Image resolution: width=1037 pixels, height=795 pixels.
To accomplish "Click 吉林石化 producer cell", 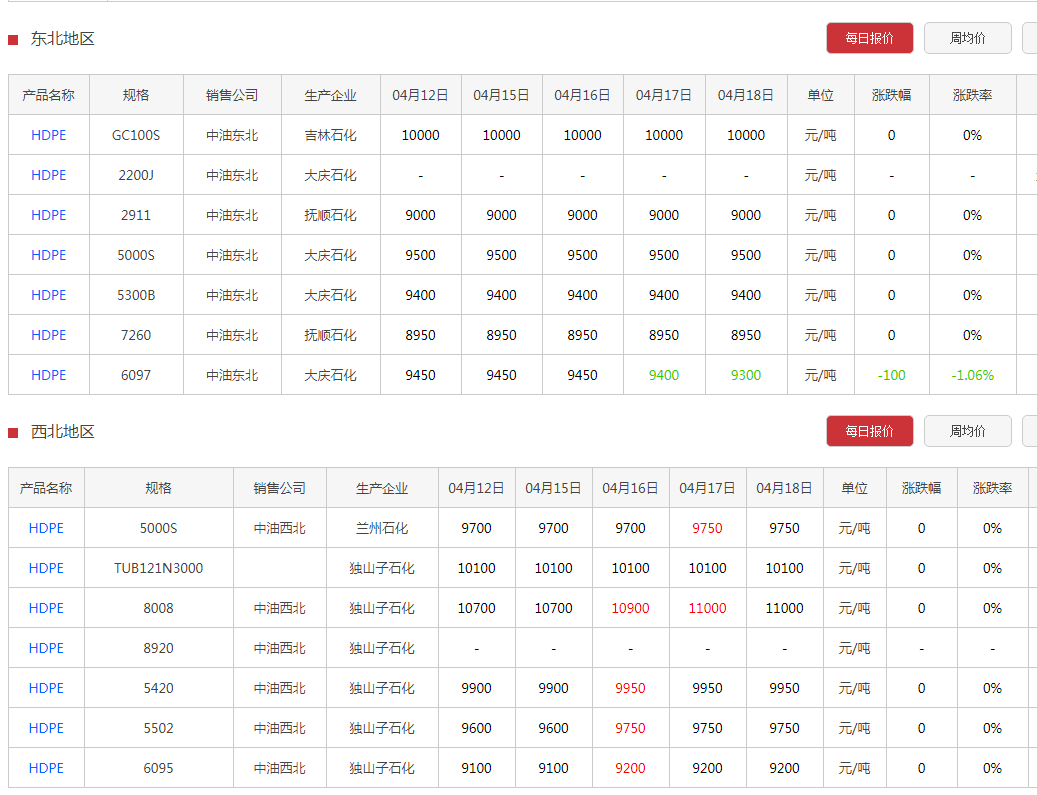I will [331, 136].
